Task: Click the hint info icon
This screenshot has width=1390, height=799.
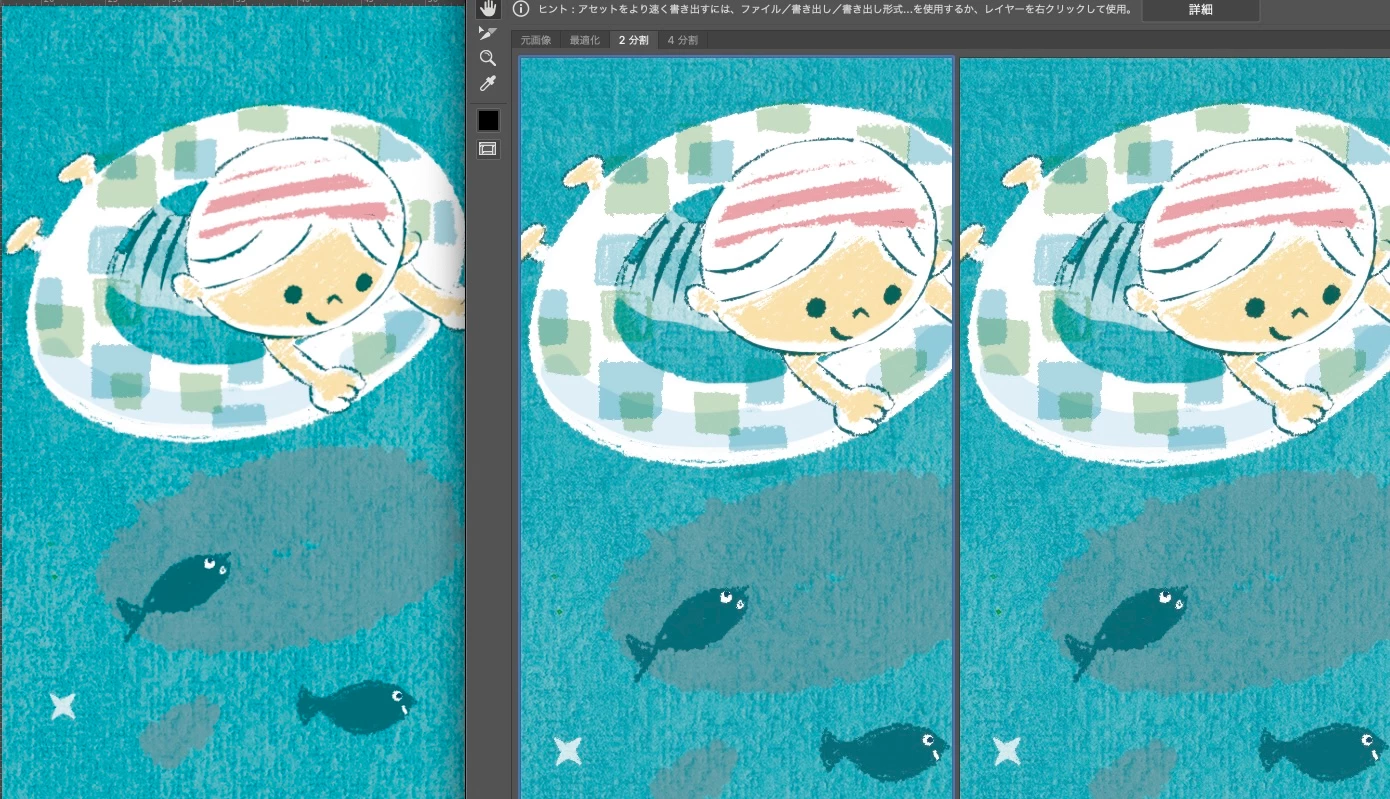Action: pos(520,9)
